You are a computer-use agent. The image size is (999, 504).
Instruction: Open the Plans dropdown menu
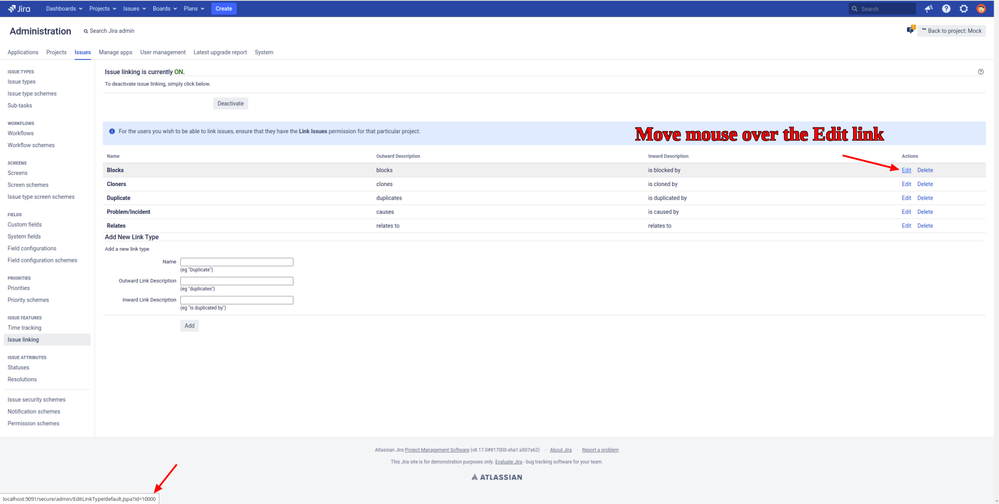pos(194,9)
